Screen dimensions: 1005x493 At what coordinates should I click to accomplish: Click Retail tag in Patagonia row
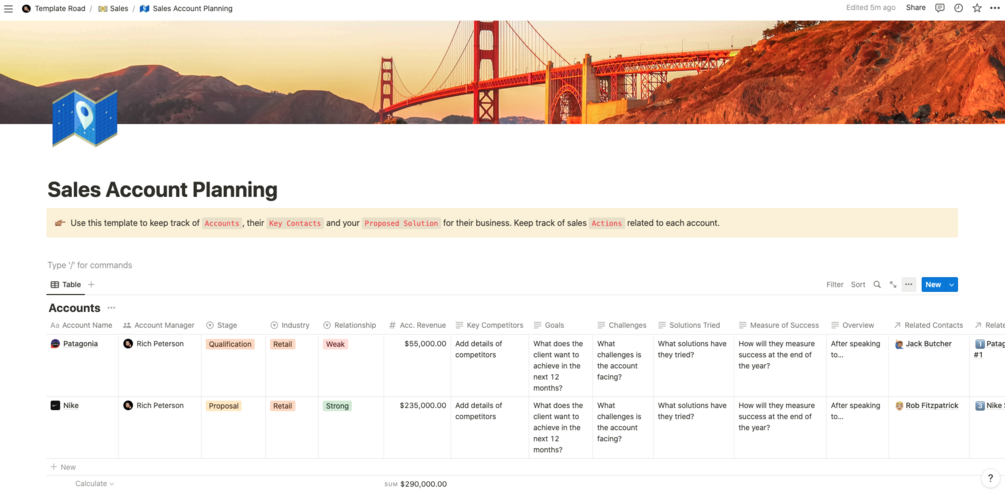(x=283, y=344)
